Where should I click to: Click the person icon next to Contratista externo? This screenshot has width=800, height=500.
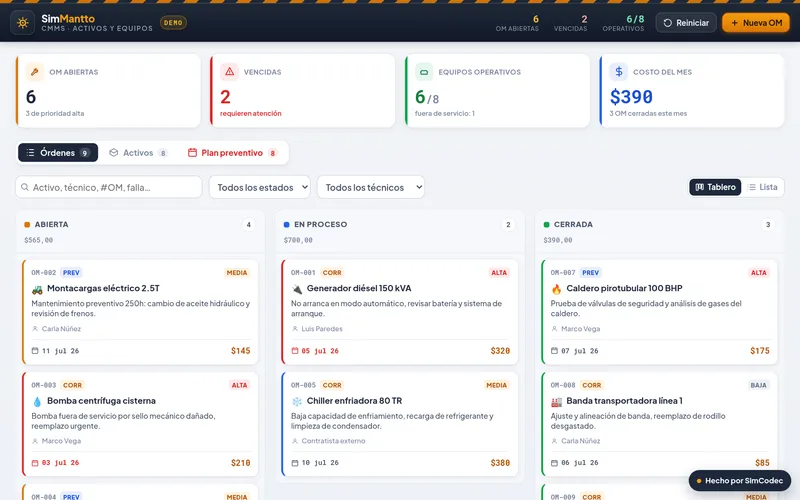coord(295,441)
